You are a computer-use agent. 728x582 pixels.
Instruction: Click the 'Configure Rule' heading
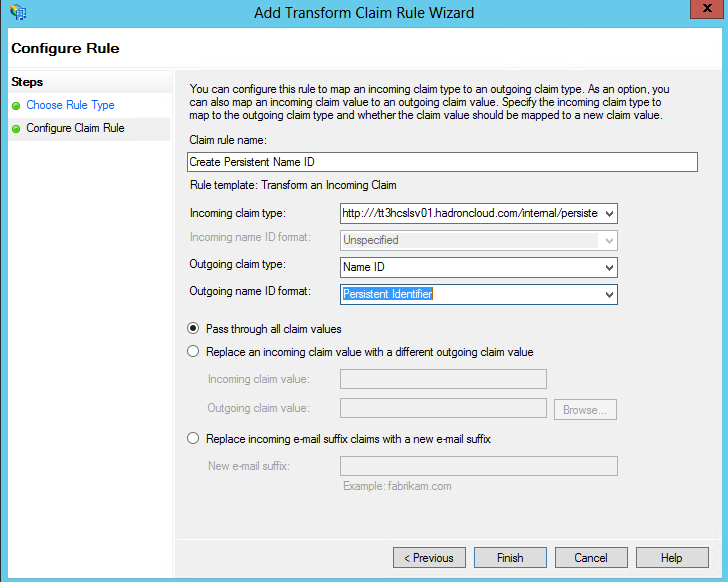(65, 48)
